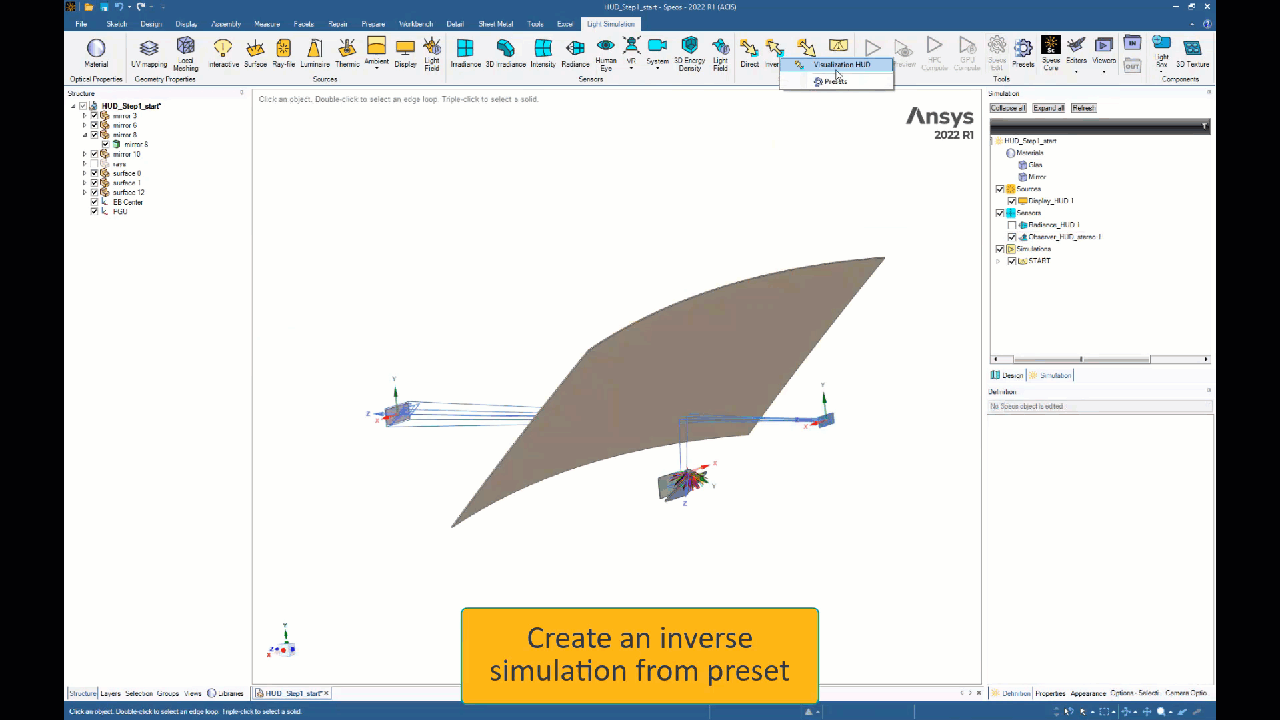
Task: Open the Properties tab at bottom right
Action: point(1050,693)
